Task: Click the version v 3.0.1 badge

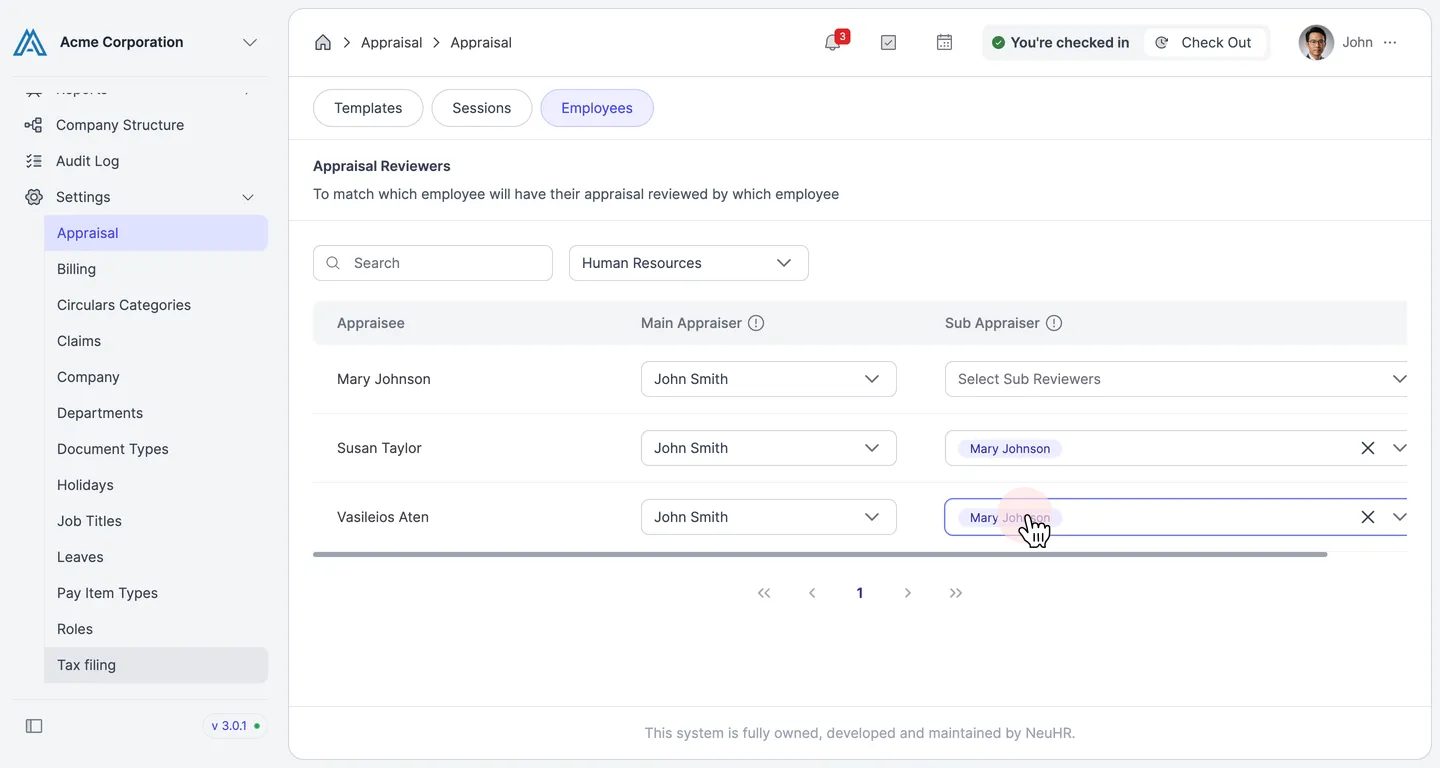Action: coord(235,726)
